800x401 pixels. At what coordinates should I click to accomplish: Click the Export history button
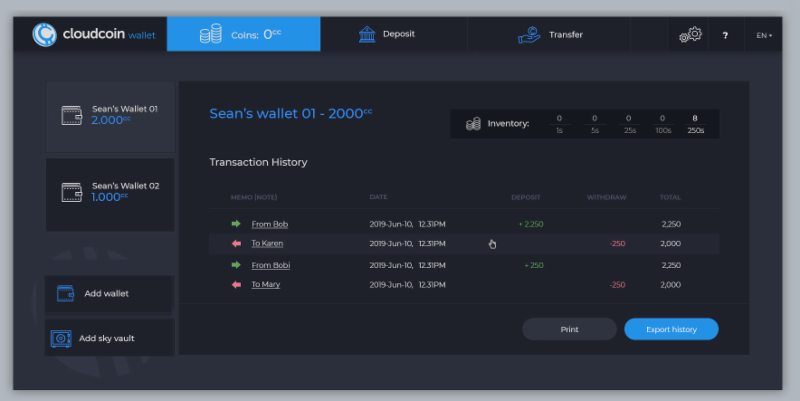pos(671,329)
